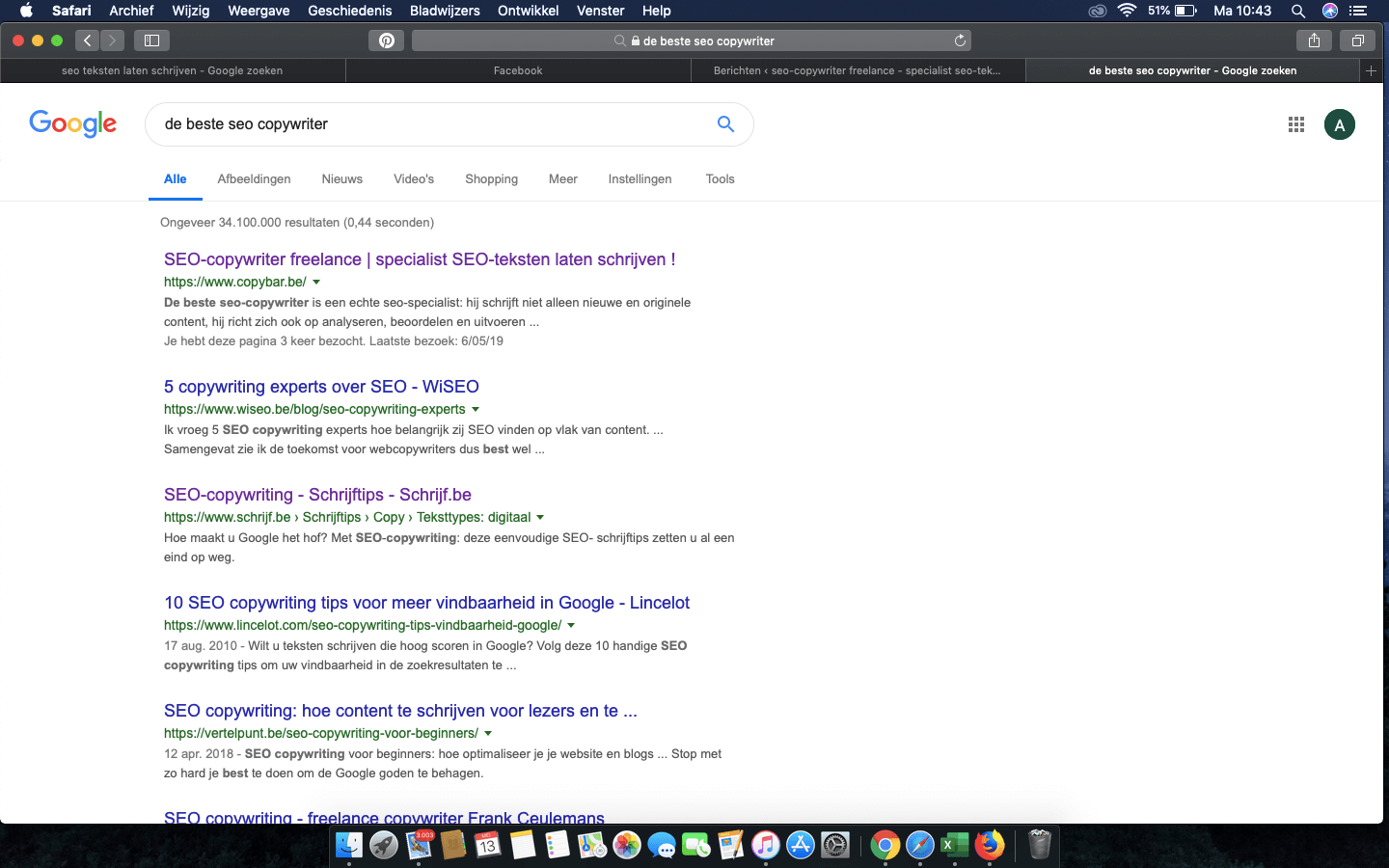This screenshot has width=1389, height=868.
Task: Show all tabs overview button
Action: point(1357,41)
